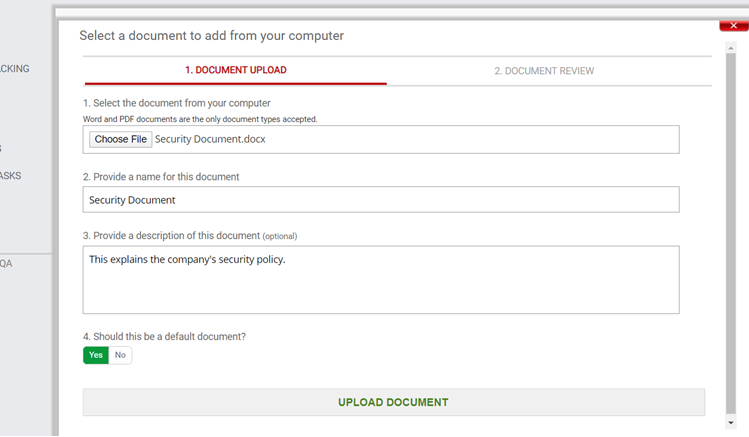The image size is (749, 437).
Task: Focus the document name input field
Action: [x=381, y=200]
